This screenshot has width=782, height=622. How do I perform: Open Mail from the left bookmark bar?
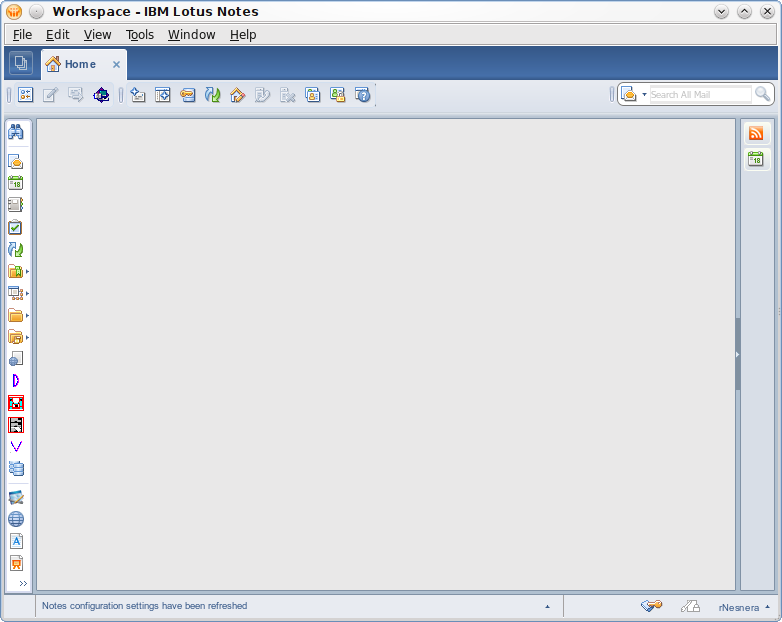(15, 161)
